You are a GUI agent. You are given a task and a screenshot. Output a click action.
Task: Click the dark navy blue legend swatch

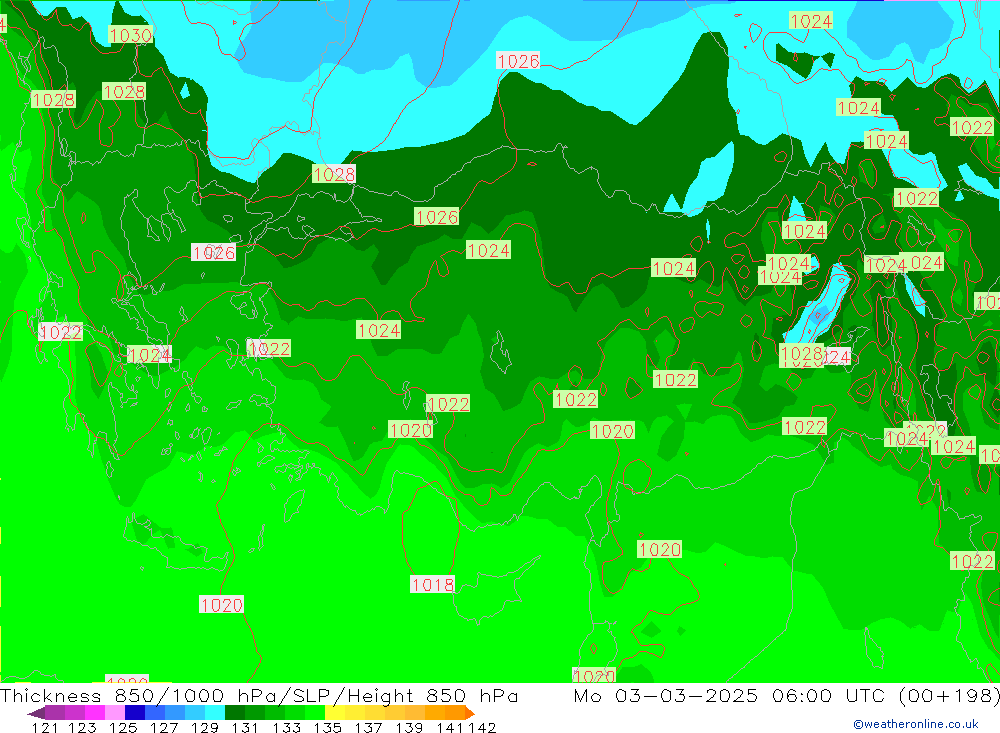(x=135, y=713)
